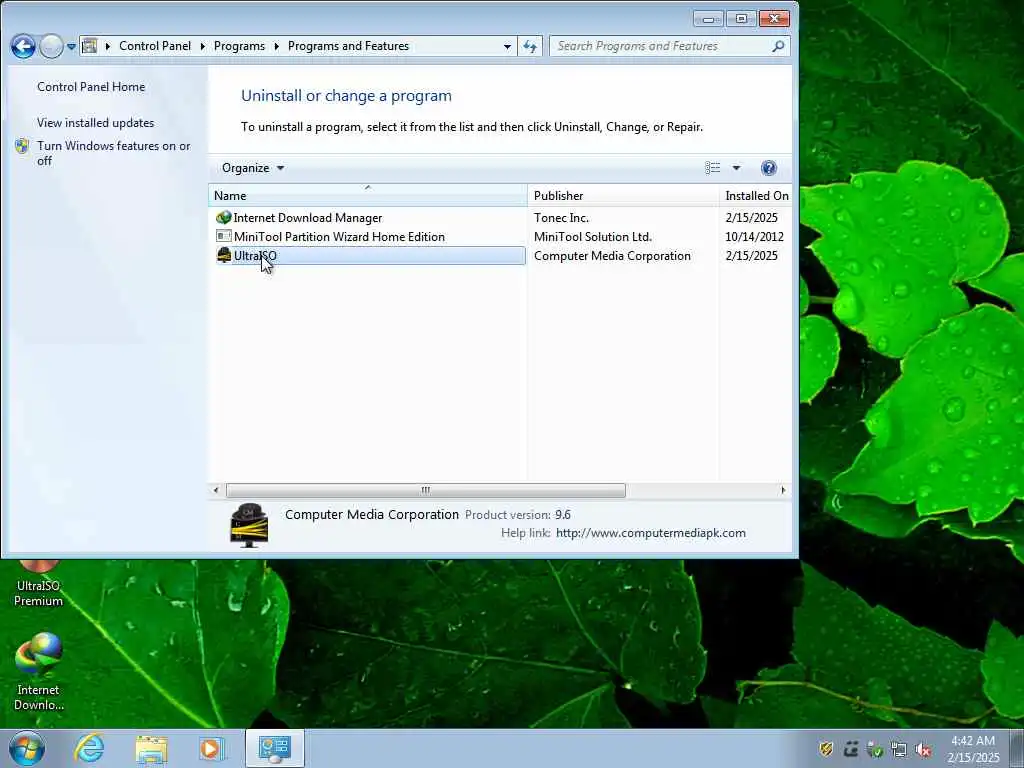
Task: Click the change view icon
Action: click(712, 168)
